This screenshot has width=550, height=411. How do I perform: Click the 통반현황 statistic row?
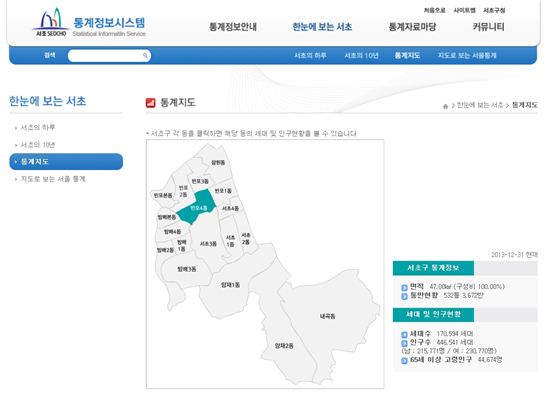[x=443, y=295]
